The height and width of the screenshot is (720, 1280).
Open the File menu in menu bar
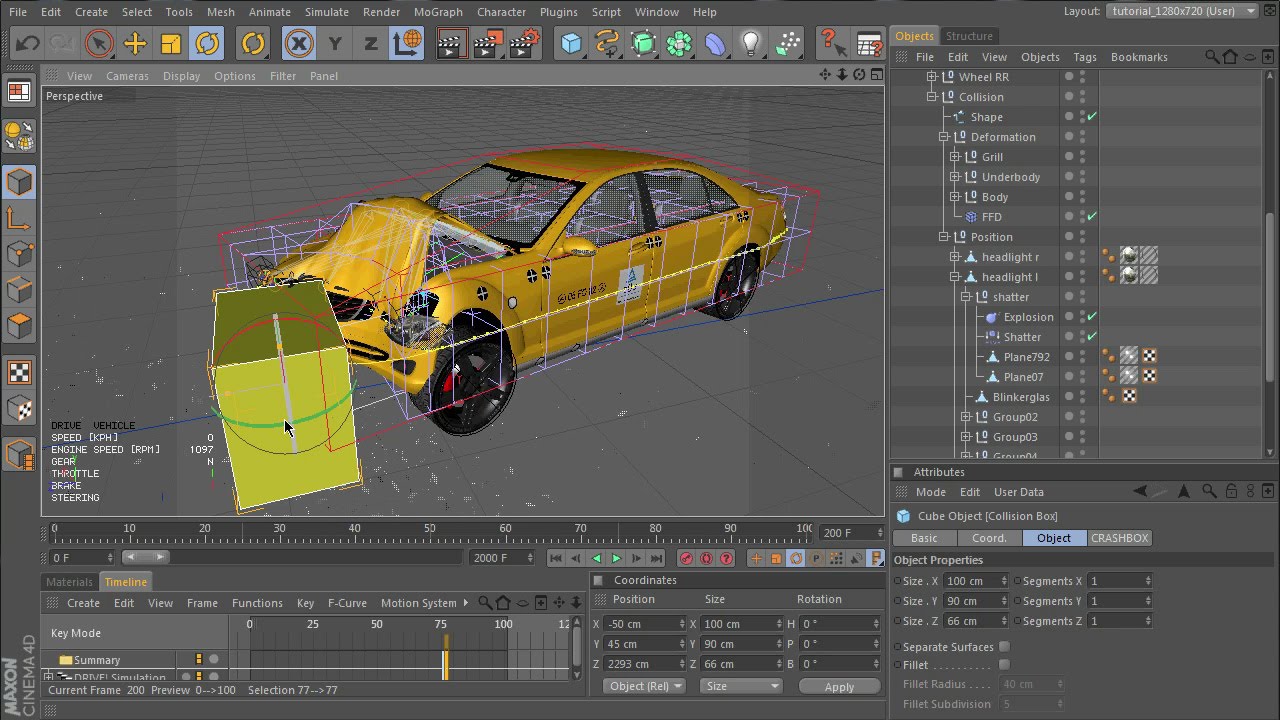[x=20, y=12]
